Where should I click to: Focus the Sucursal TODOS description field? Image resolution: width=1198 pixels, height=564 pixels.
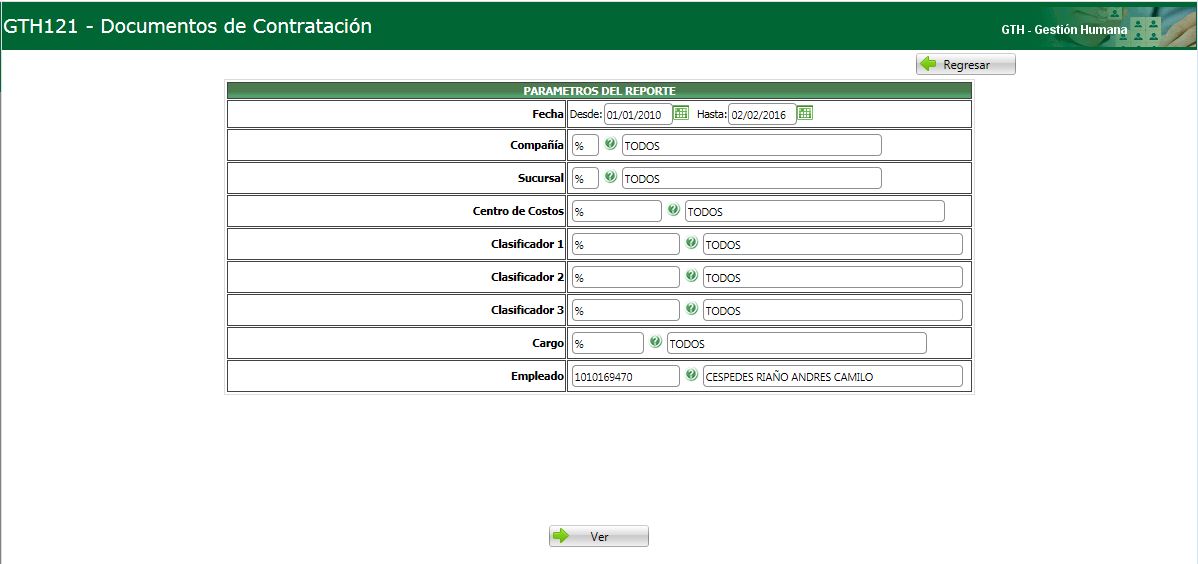(x=752, y=178)
